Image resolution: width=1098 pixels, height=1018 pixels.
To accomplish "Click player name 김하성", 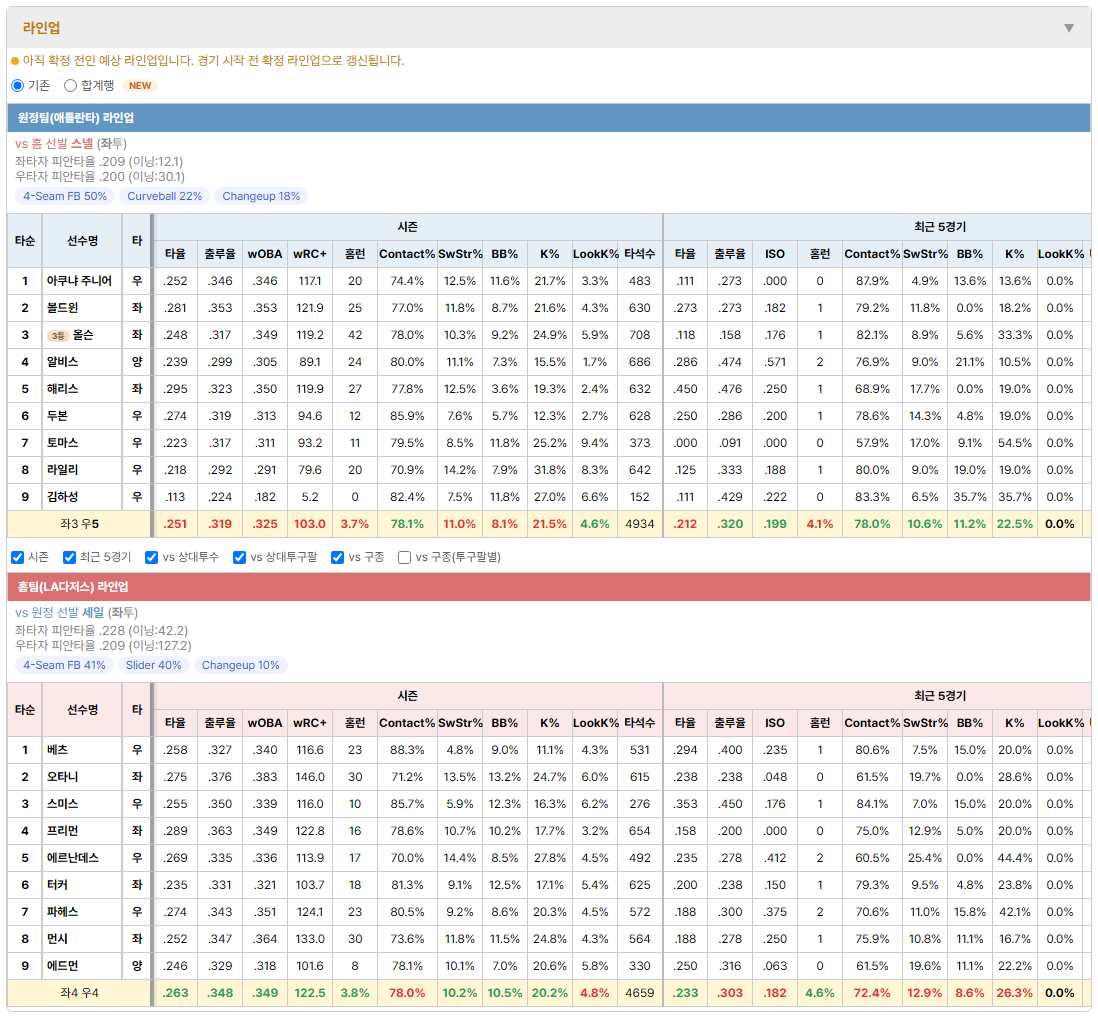I will (x=62, y=497).
